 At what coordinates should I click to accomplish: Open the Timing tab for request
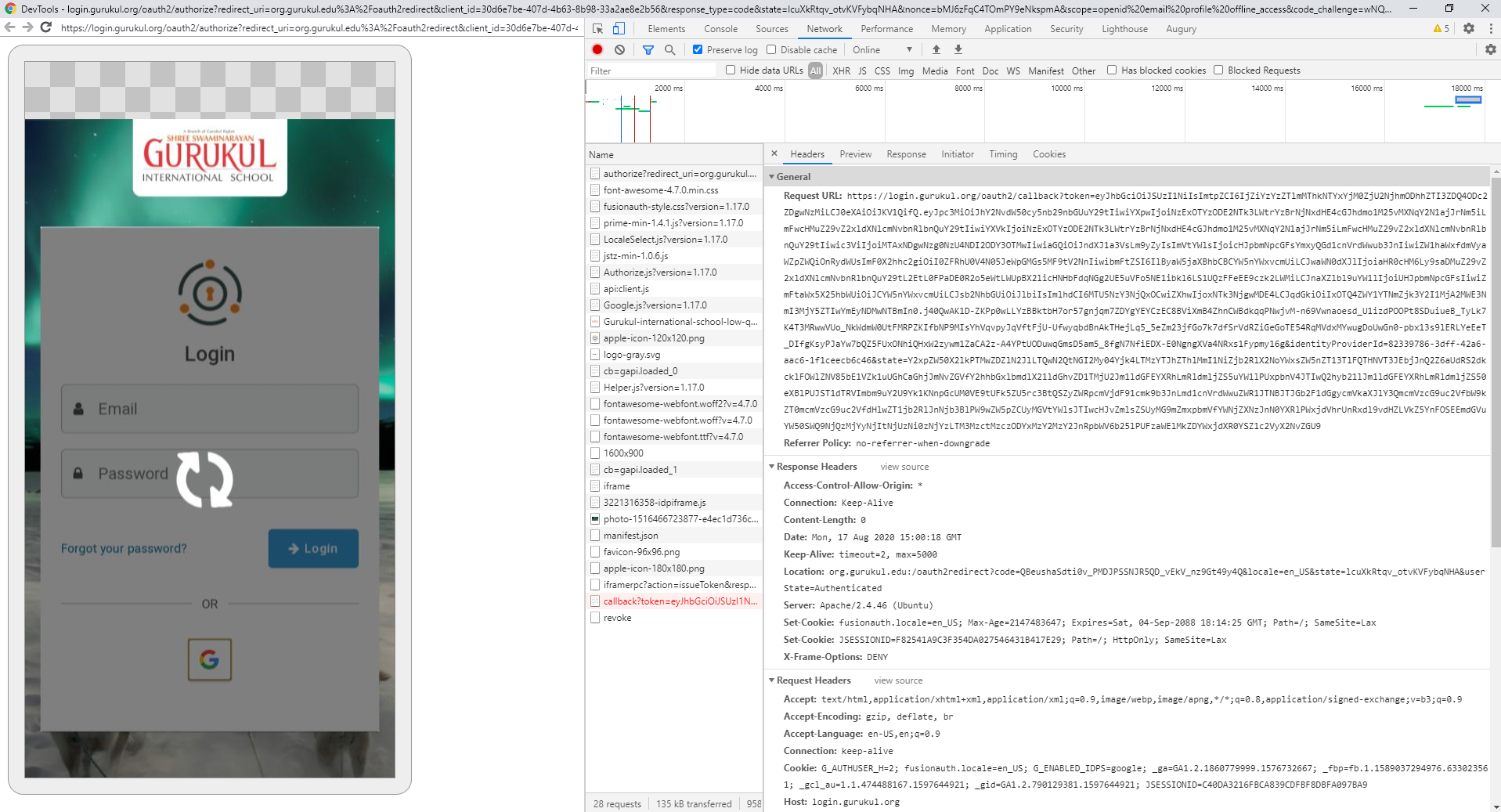1002,154
